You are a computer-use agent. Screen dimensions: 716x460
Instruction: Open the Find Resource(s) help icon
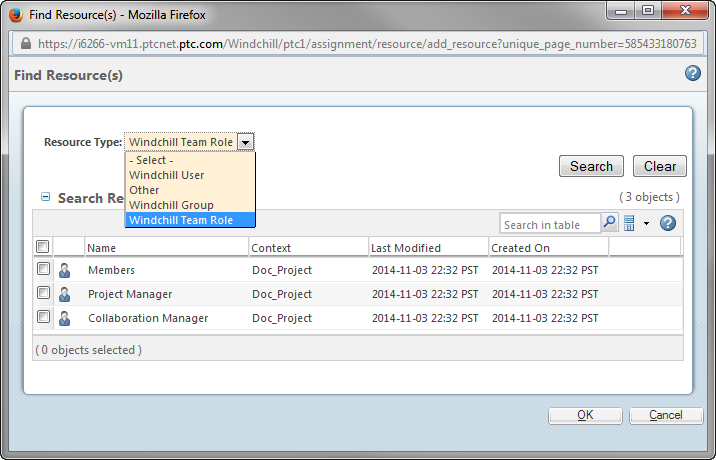point(693,74)
